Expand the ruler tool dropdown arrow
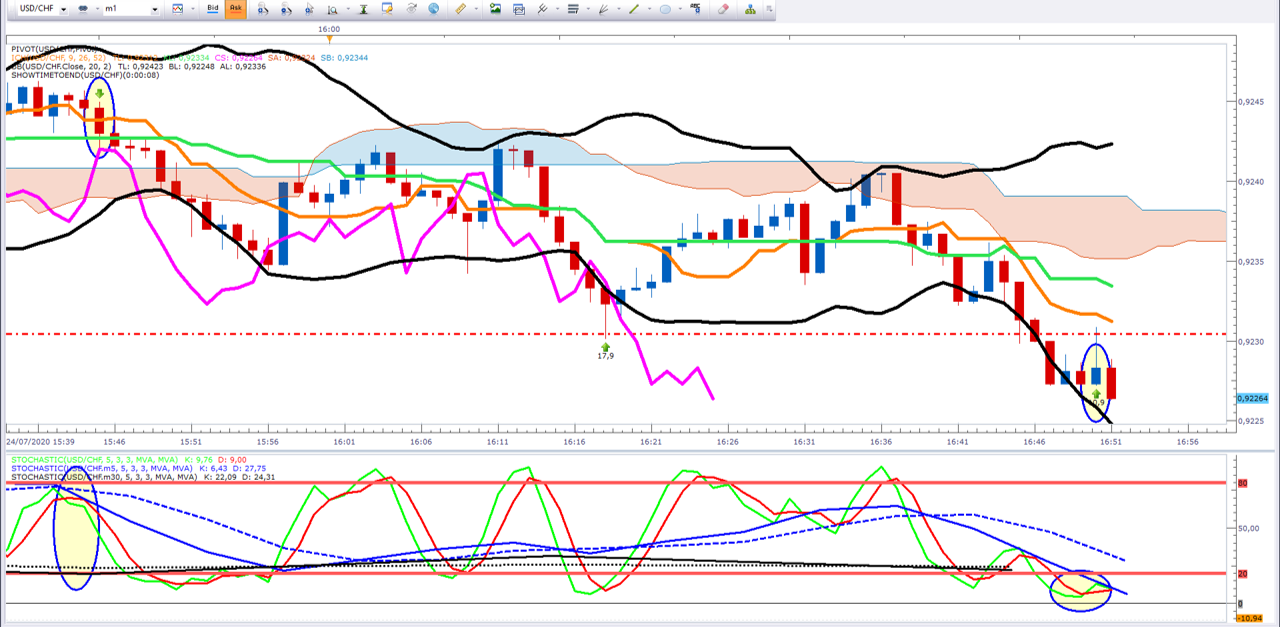The width and height of the screenshot is (1280, 627). [475, 10]
